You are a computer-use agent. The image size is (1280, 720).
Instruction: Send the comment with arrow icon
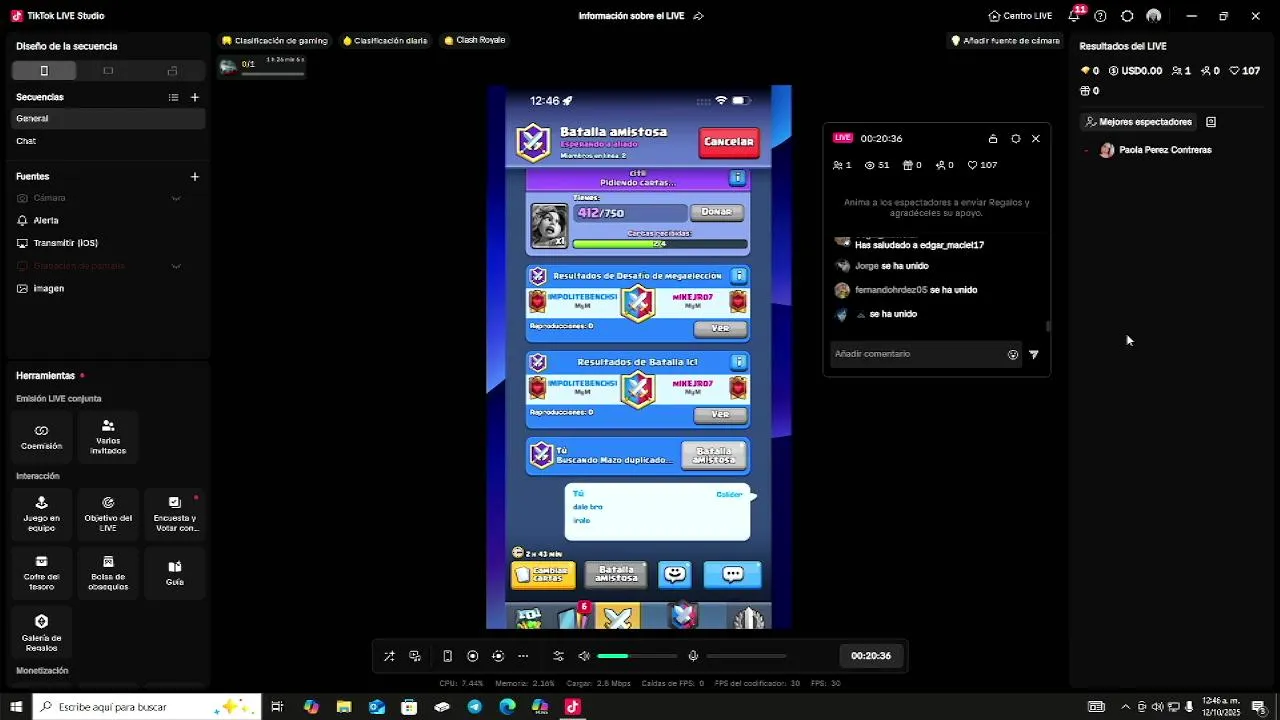click(1034, 355)
